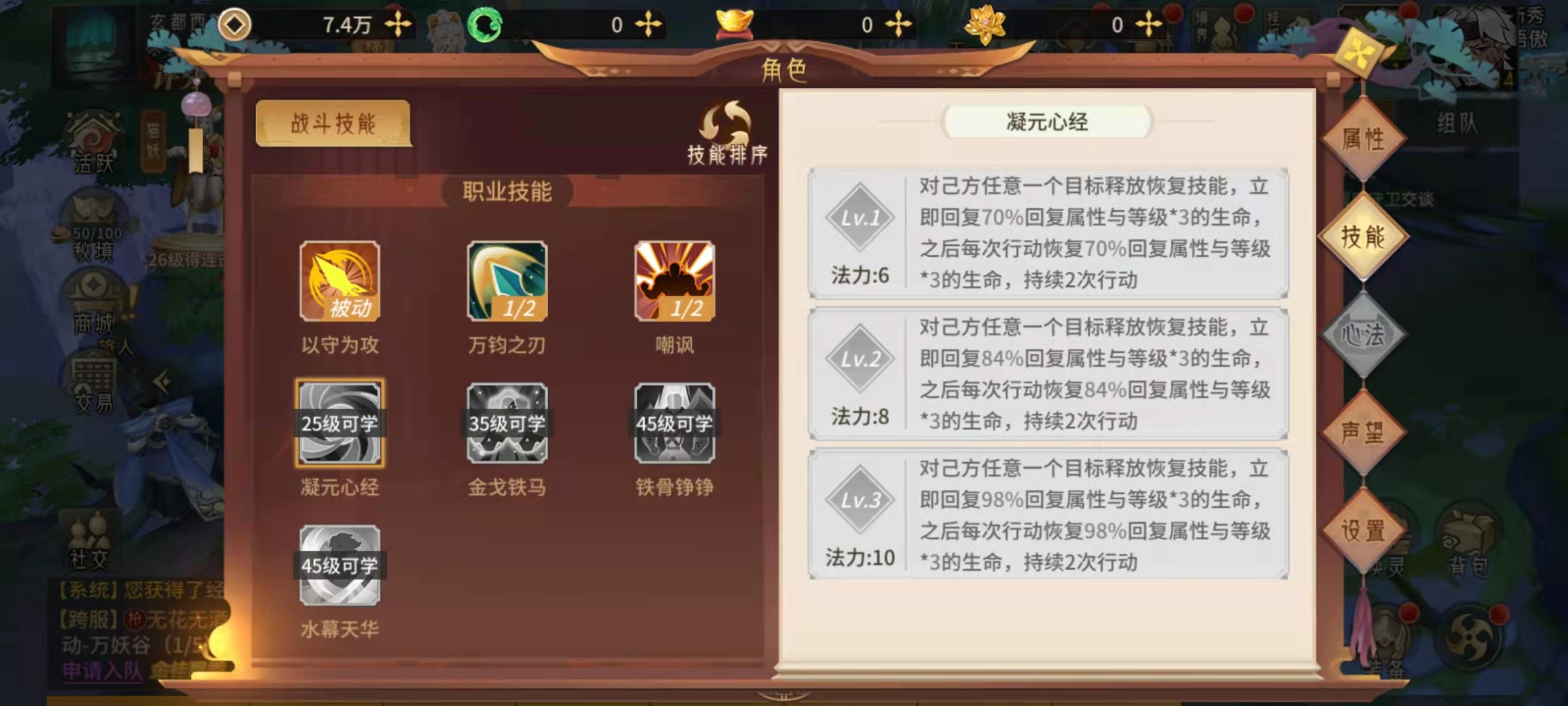View the Lv.3 skill level entry
The image size is (1568, 706).
pyautogui.click(x=1048, y=514)
